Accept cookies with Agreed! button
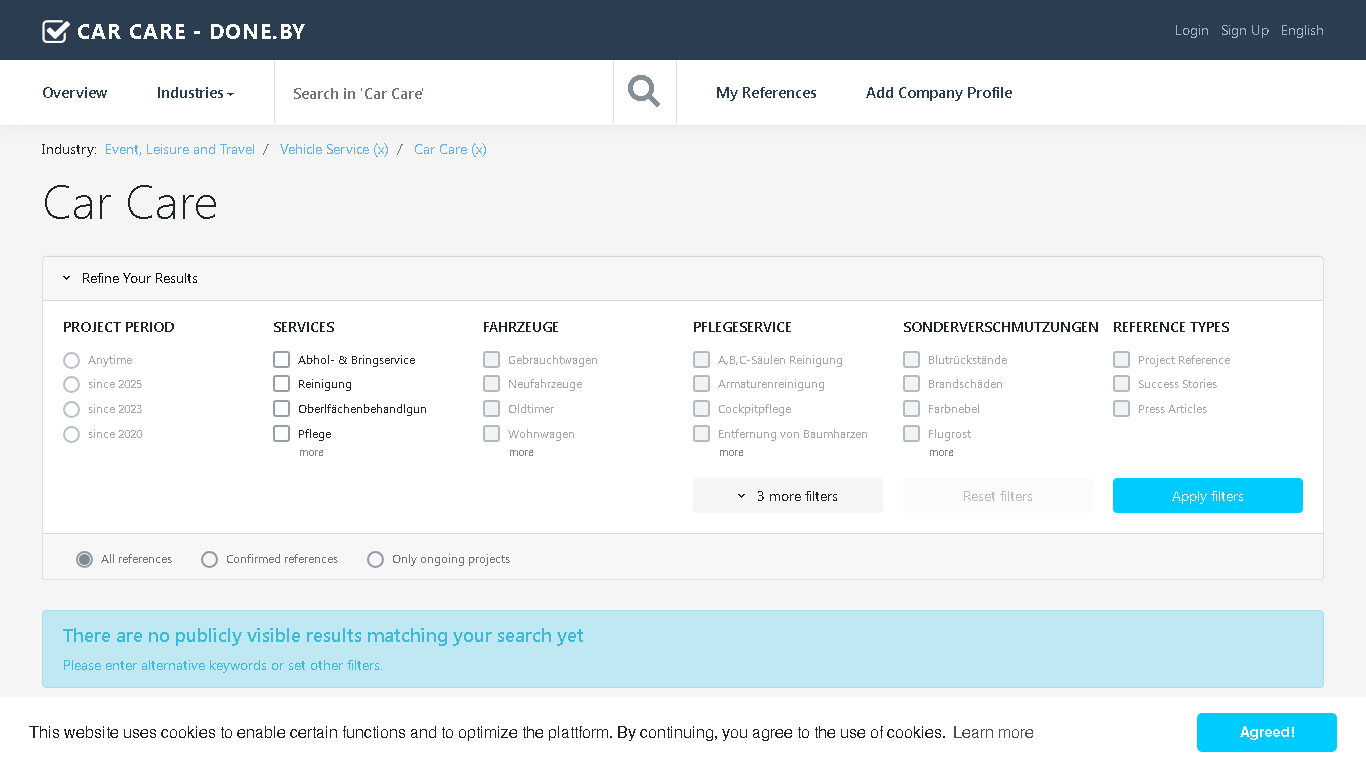Viewport: 1366px width, 768px height. (1267, 732)
